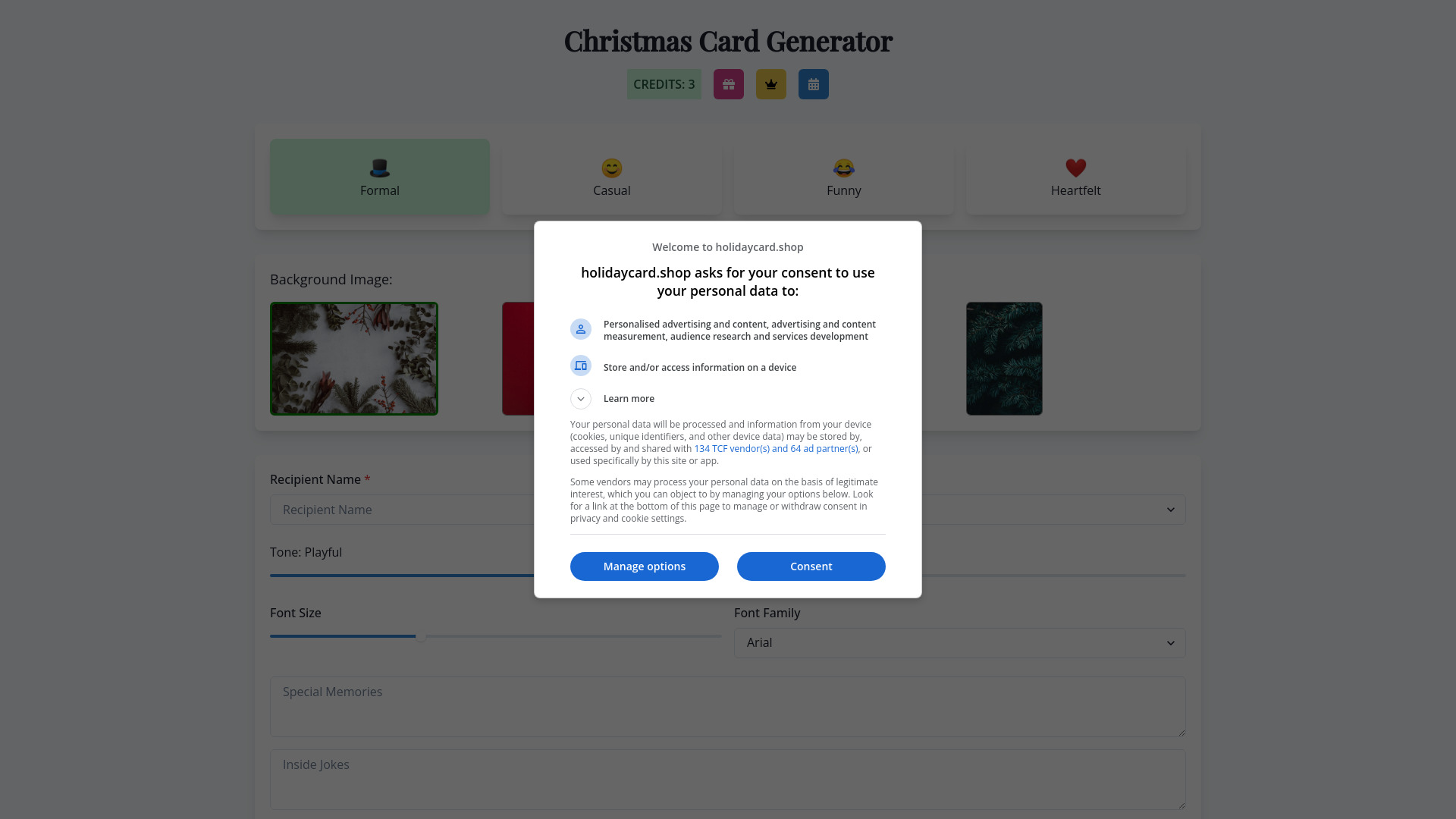Toggle personalised advertising consent checkbox
This screenshot has height=819, width=1456.
(x=581, y=329)
